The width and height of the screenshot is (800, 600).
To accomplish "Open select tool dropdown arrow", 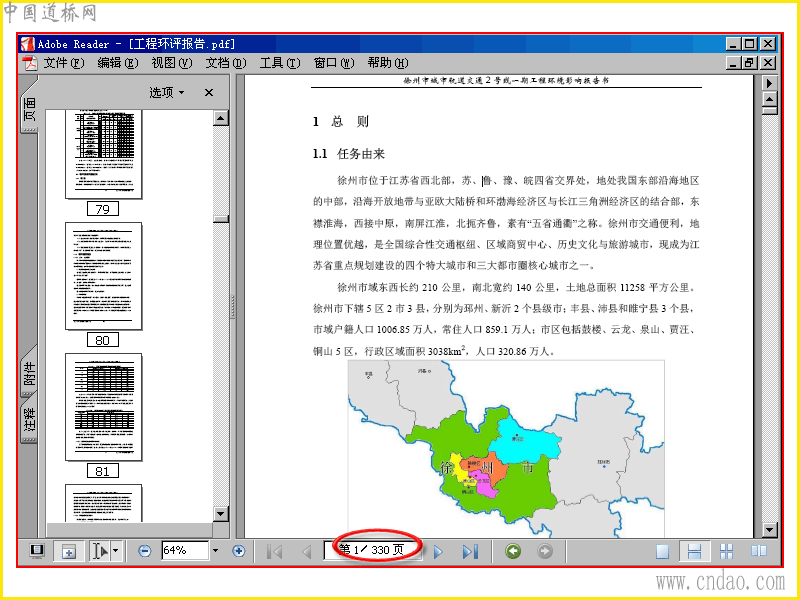I will (x=116, y=551).
